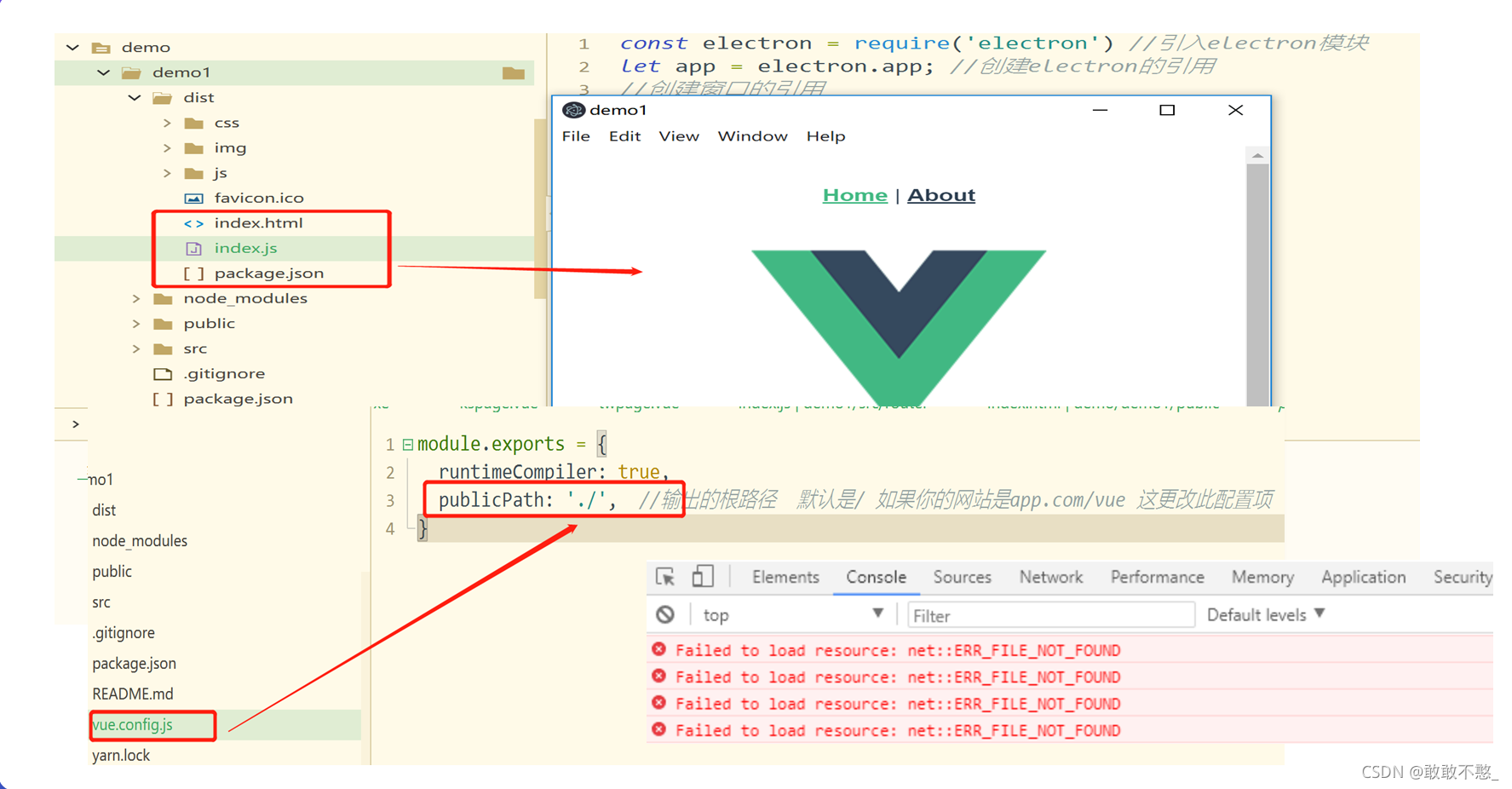The width and height of the screenshot is (1512, 789).
Task: Click the dist package.json brackets icon
Action: 194,274
